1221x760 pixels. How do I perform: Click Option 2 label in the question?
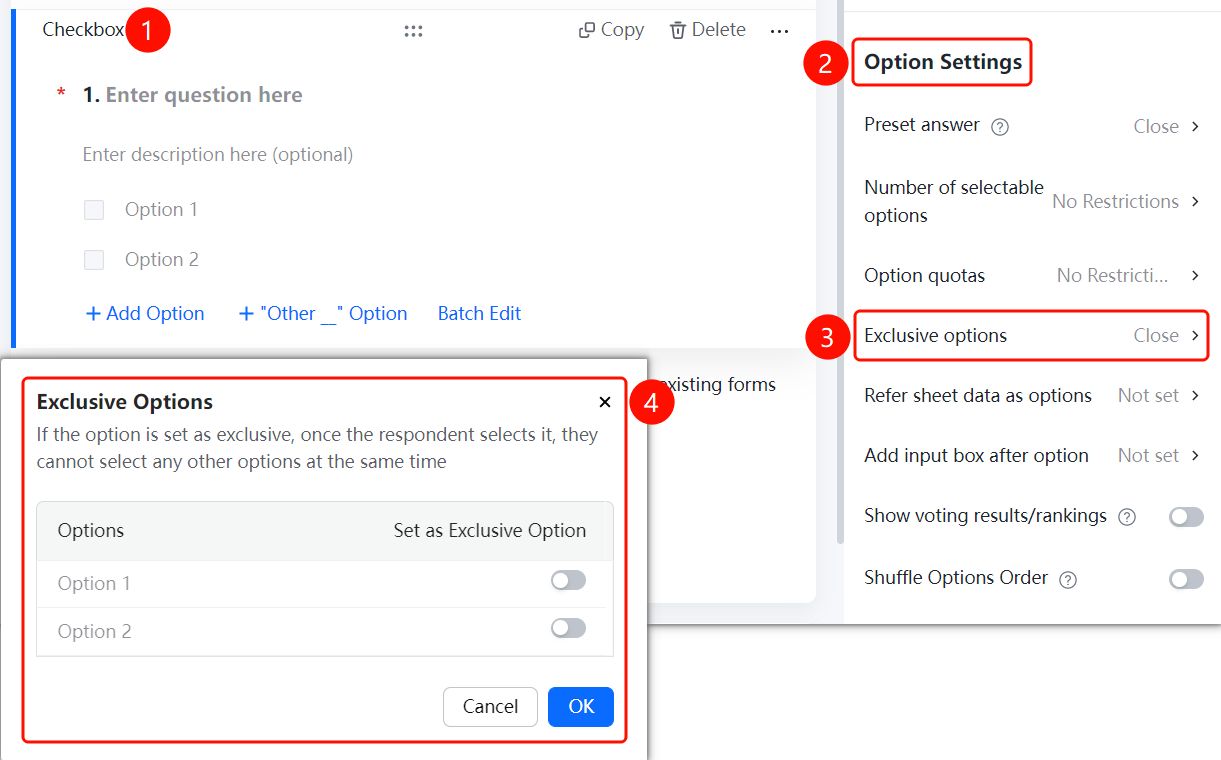coord(162,260)
